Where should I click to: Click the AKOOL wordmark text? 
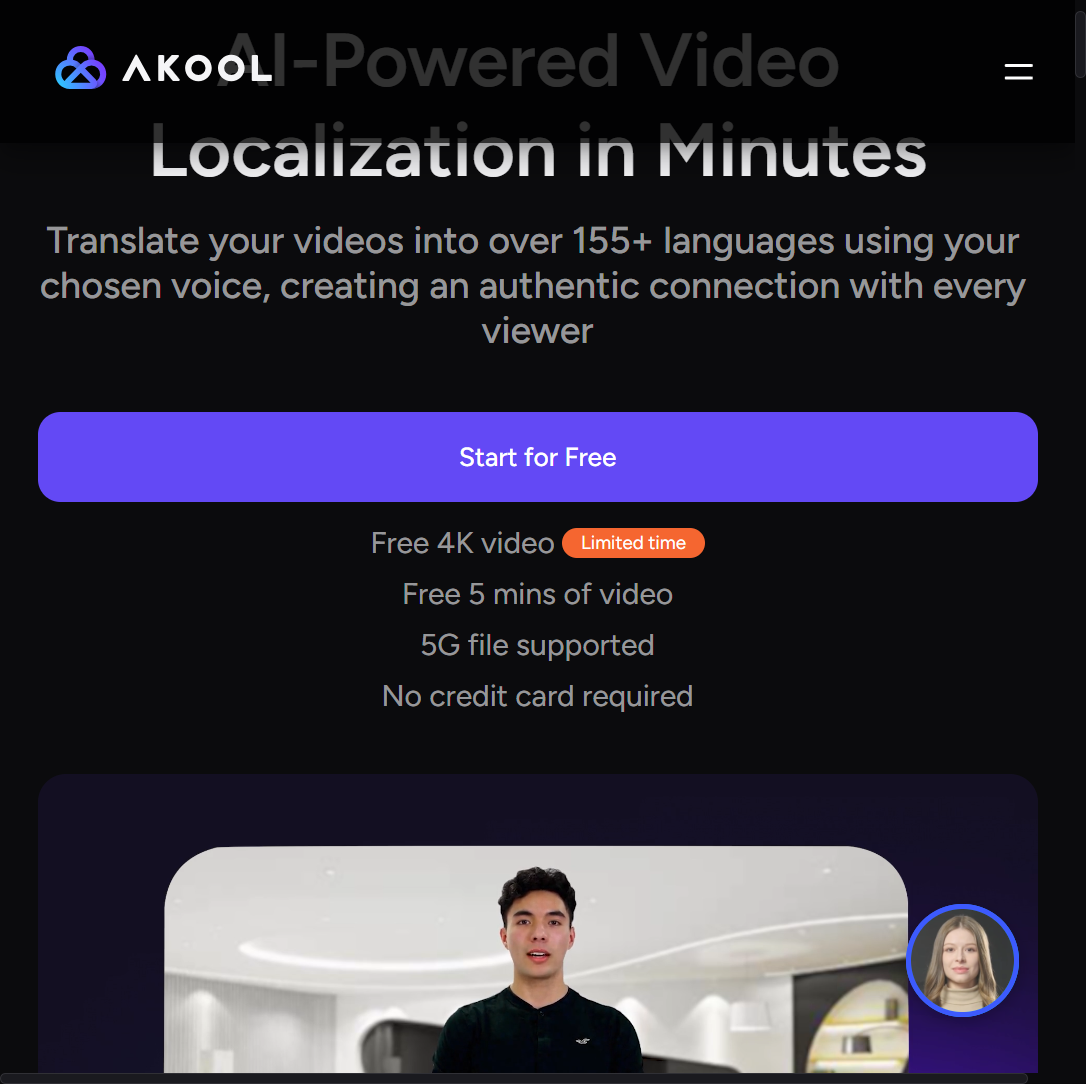pyautogui.click(x=197, y=69)
